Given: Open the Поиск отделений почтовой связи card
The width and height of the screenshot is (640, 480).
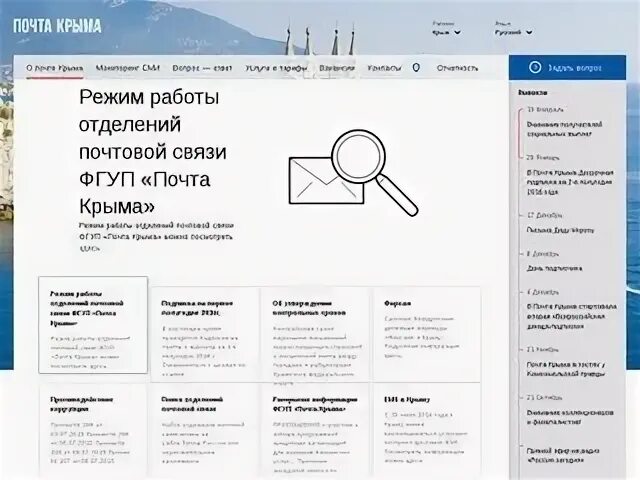Looking at the screenshot, I should click(204, 429).
